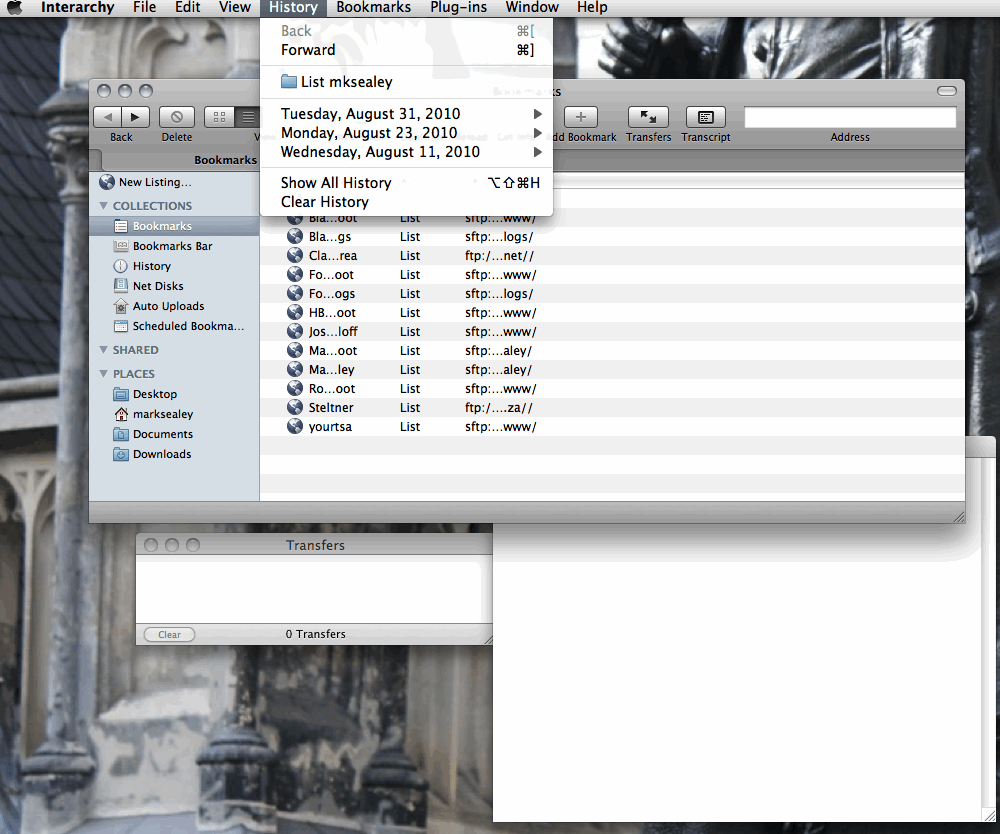Click Clear button in Transfers window
Image resolution: width=1000 pixels, height=834 pixels.
[169, 634]
